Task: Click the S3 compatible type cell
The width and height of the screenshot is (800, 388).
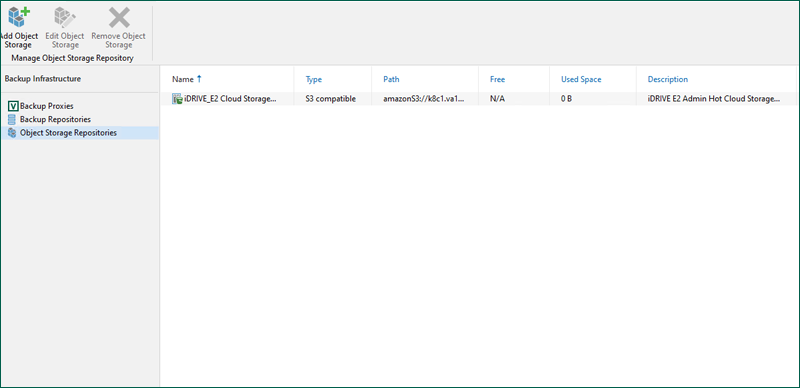Action: tap(331, 99)
